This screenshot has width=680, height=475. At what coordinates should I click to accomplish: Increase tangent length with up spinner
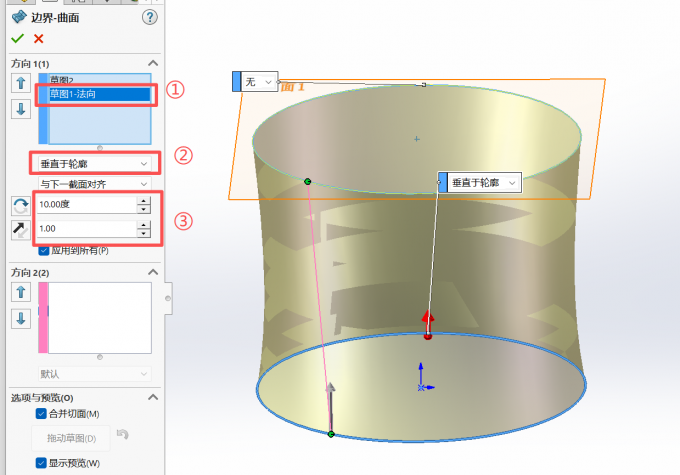[x=144, y=225]
